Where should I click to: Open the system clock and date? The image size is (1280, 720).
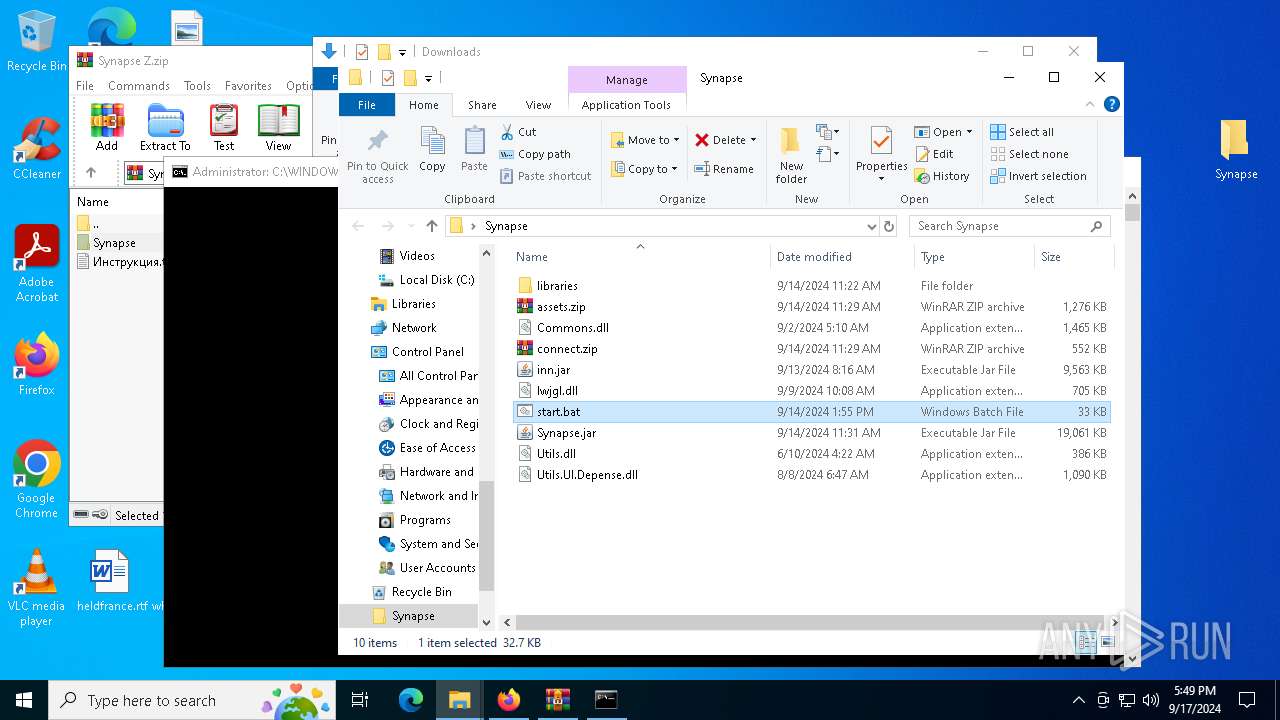coord(1195,700)
